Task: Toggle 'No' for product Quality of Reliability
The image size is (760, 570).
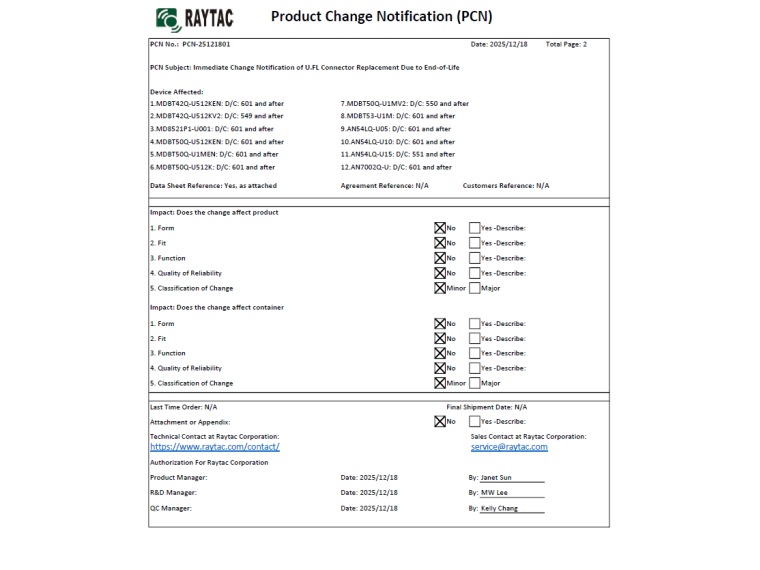Action: tap(440, 273)
